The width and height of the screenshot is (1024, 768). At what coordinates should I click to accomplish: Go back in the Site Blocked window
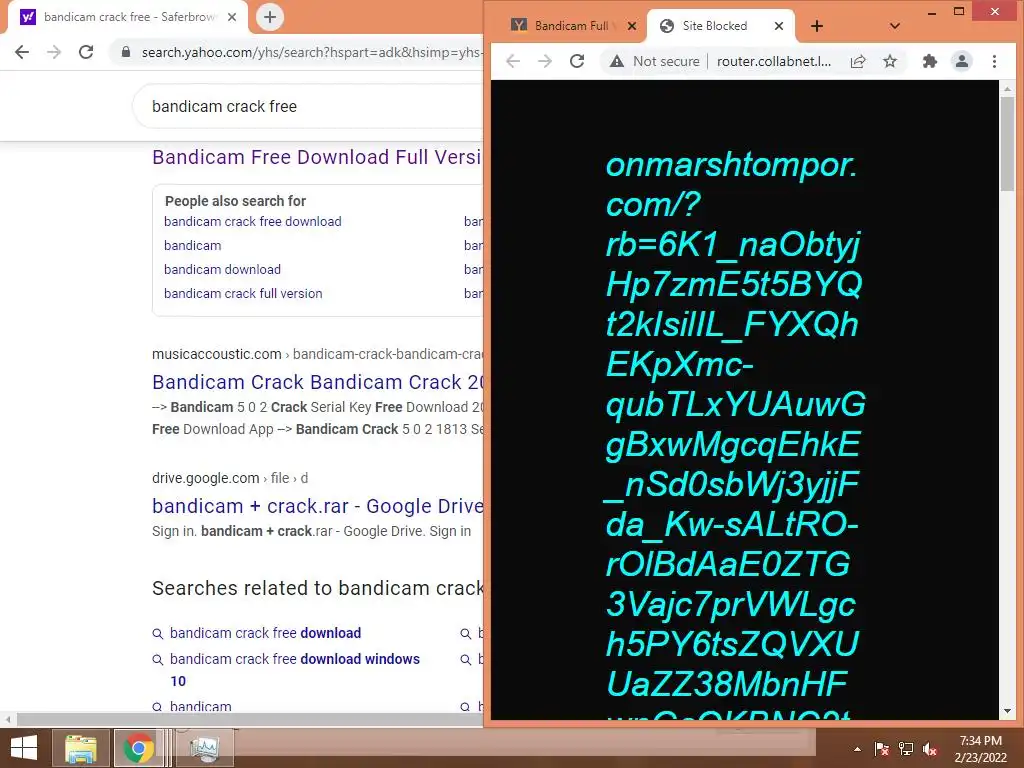(513, 61)
